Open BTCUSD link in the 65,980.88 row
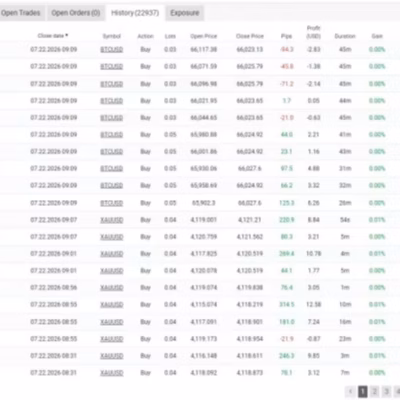This screenshot has height=400, width=400. pyautogui.click(x=112, y=135)
